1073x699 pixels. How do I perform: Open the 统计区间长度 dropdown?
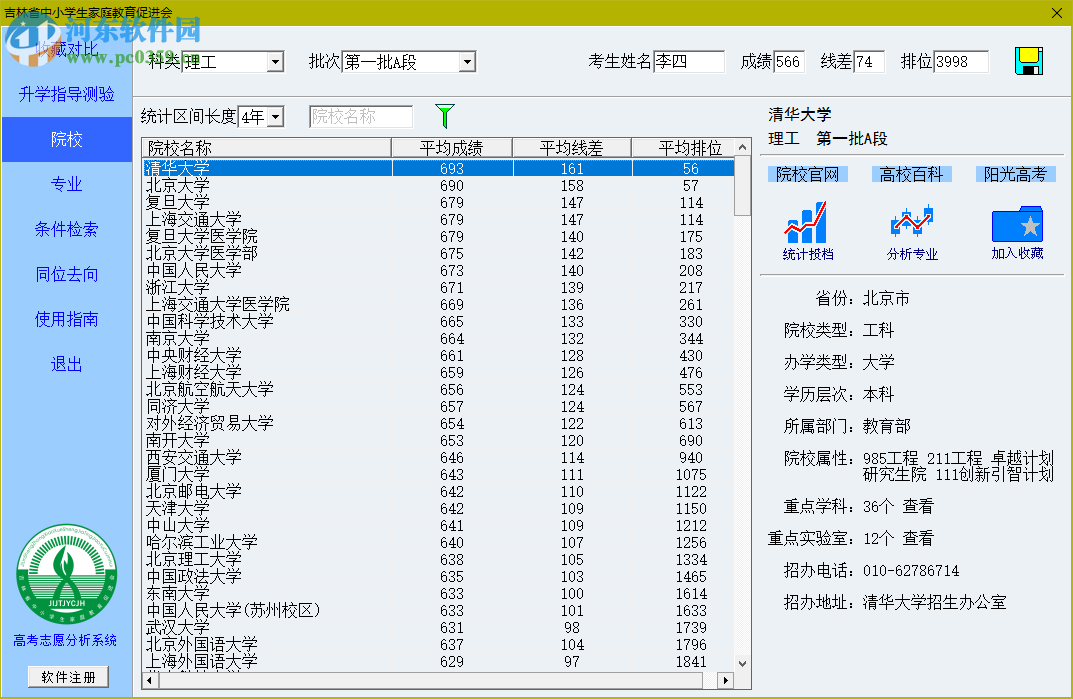pyautogui.click(x=275, y=117)
